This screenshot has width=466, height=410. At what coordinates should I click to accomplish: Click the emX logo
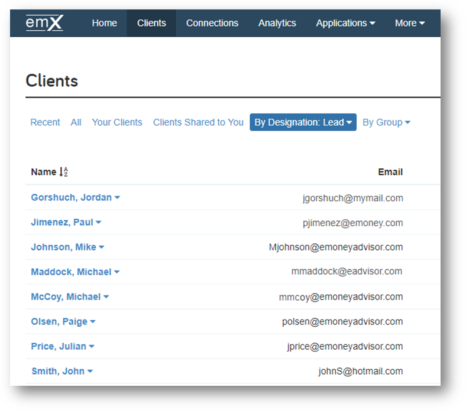pos(44,23)
